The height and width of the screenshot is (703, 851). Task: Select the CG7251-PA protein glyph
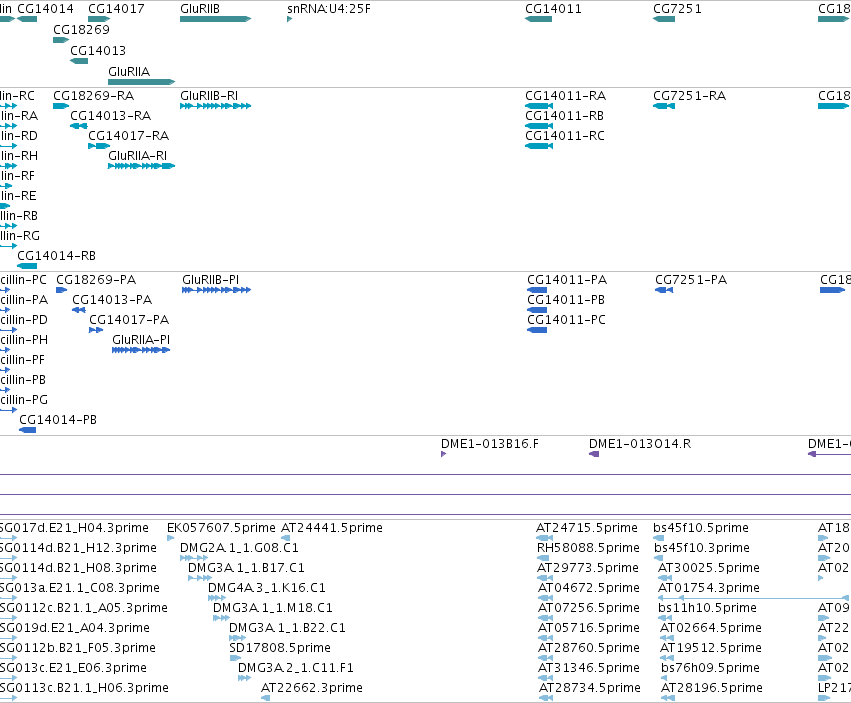[x=664, y=290]
